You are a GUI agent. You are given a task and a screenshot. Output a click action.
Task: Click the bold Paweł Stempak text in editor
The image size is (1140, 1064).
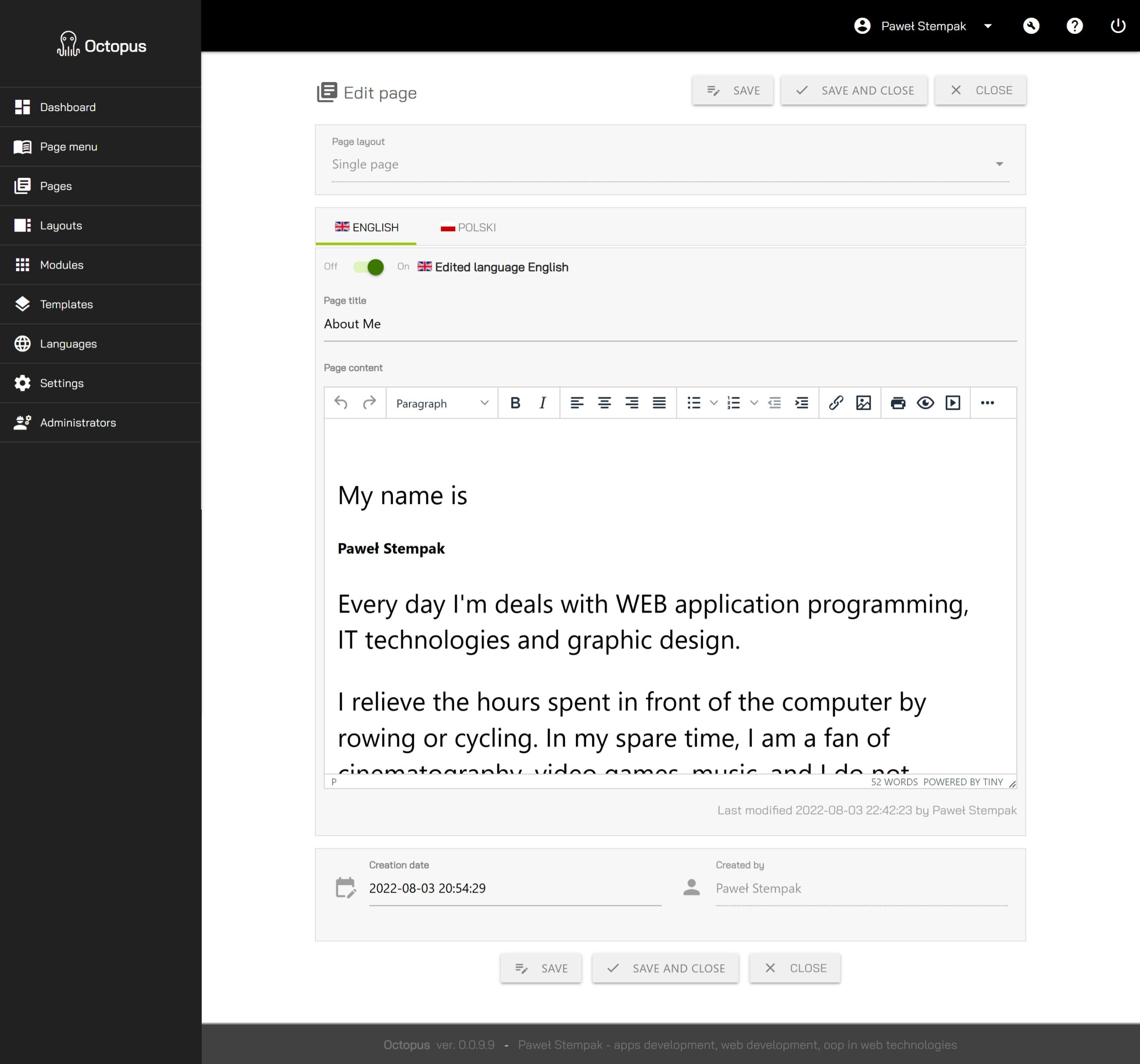pyautogui.click(x=391, y=549)
